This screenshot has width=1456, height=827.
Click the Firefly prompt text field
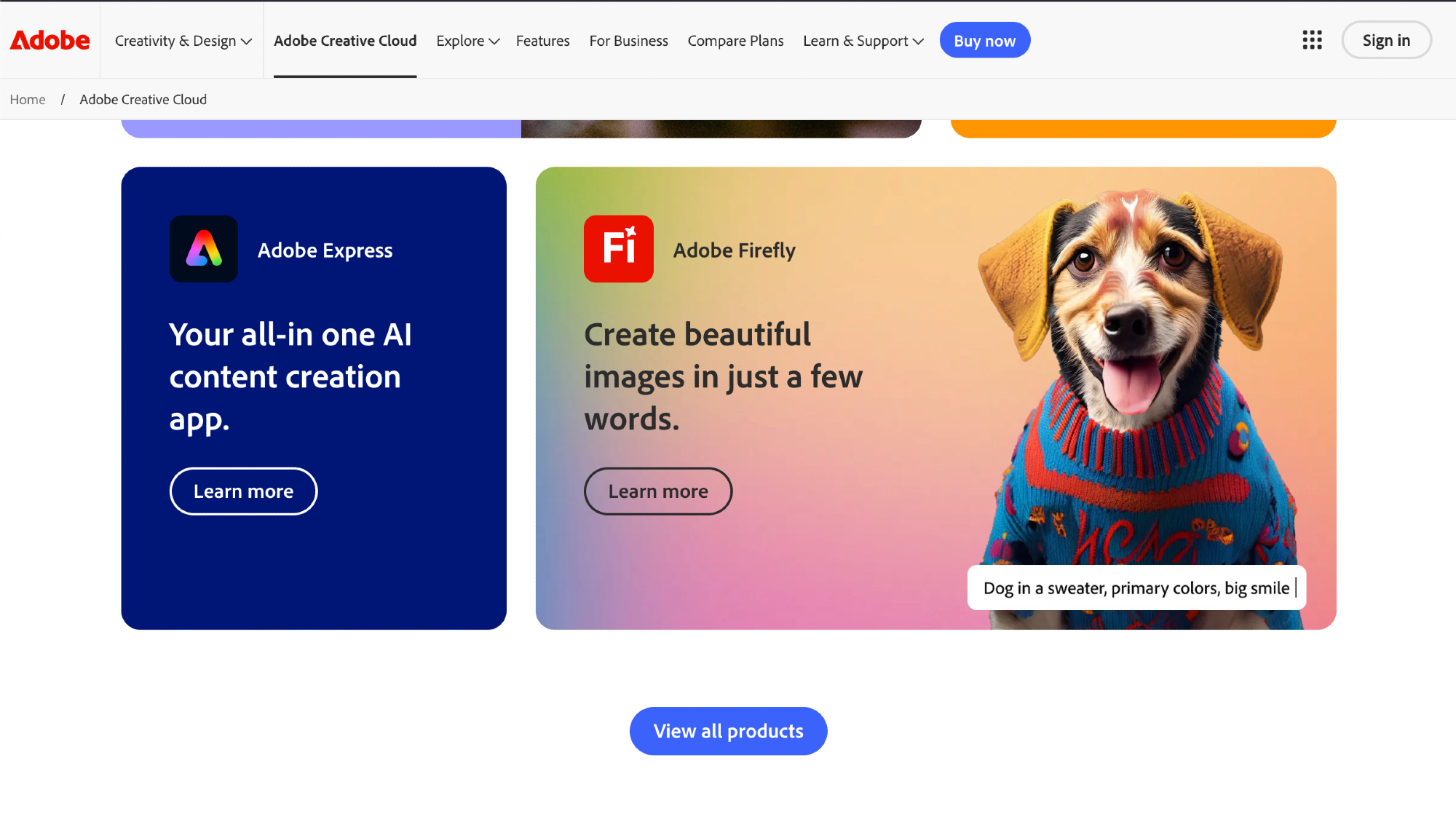(1136, 588)
